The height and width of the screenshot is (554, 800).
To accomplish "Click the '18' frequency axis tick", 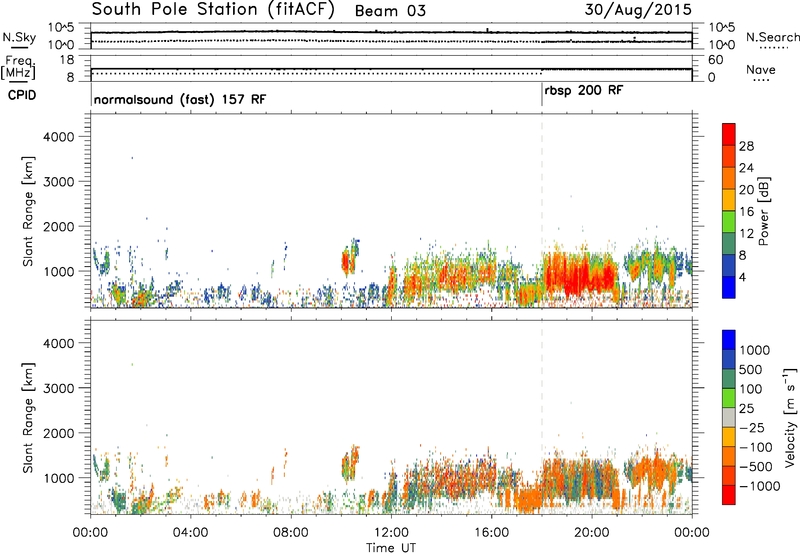I will click(67, 60).
